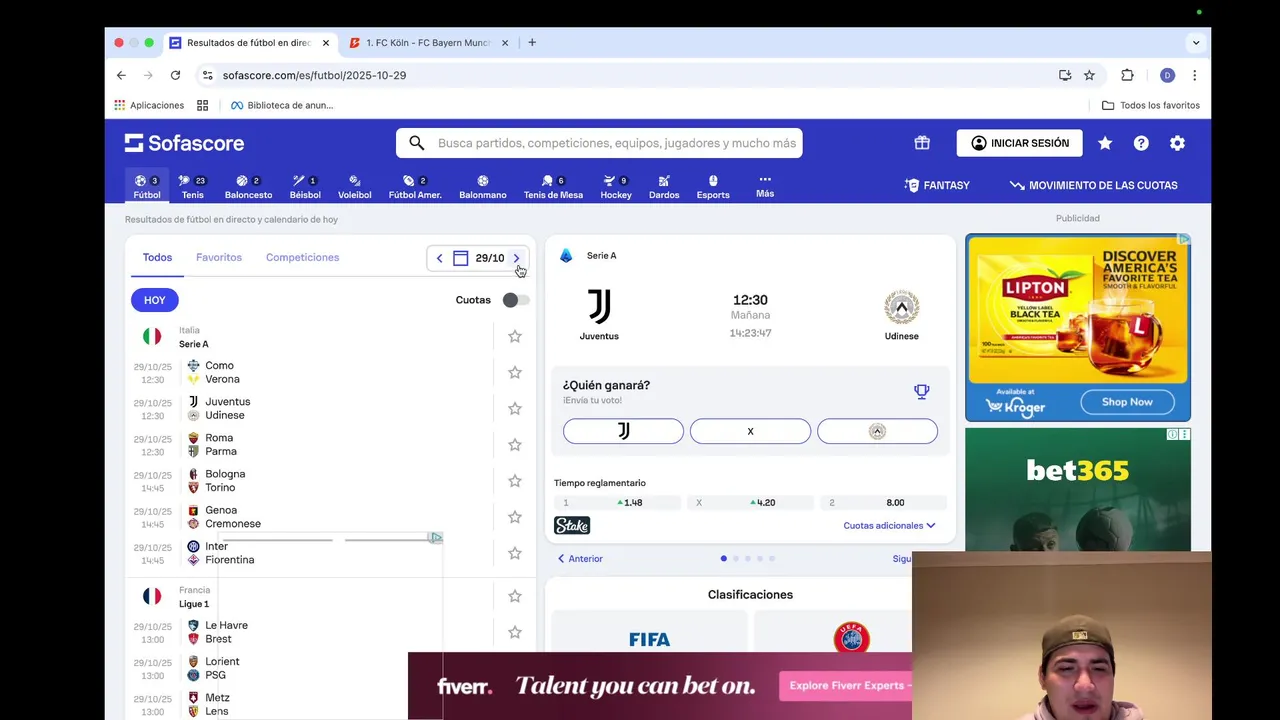Star the Juventus vs Udinese match
The width and height of the screenshot is (1280, 720).
click(515, 408)
